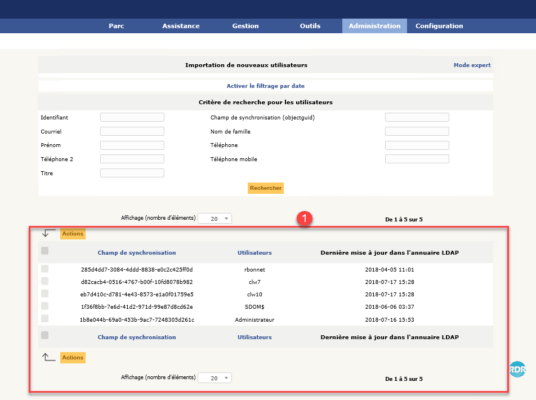Check the select-all box in top header
The width and height of the screenshot is (536, 400).
pos(44,251)
